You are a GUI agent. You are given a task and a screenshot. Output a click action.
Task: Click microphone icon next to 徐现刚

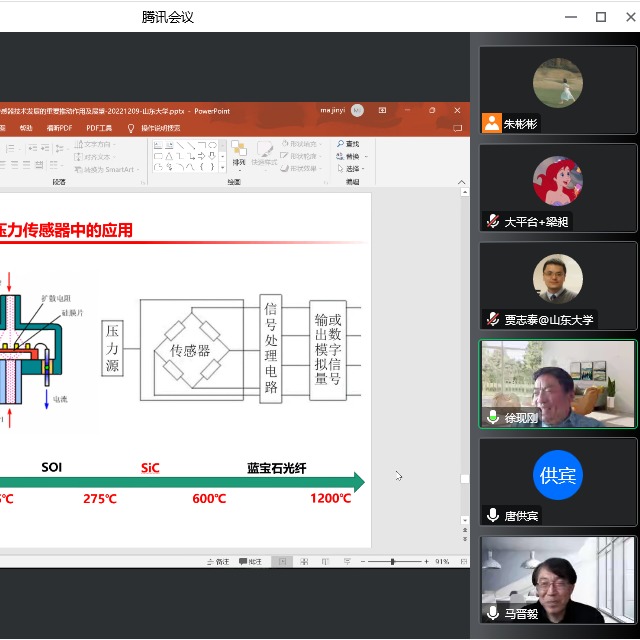tap(492, 417)
